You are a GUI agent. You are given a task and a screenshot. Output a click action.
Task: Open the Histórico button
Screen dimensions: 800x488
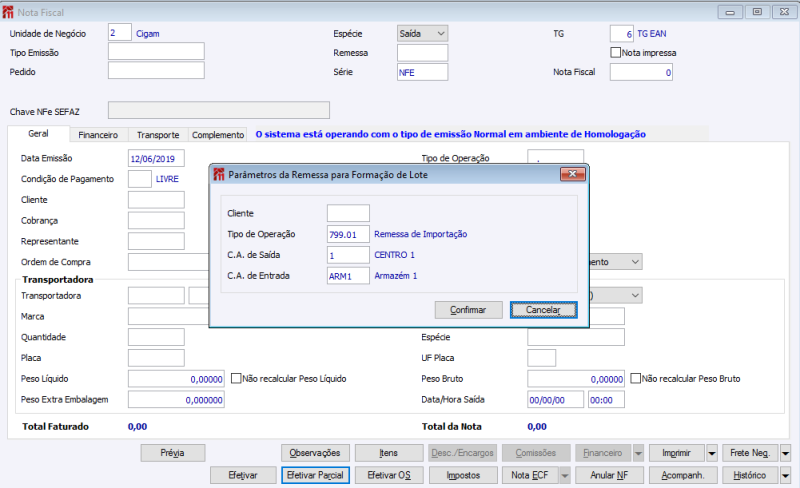pyautogui.click(x=750, y=475)
